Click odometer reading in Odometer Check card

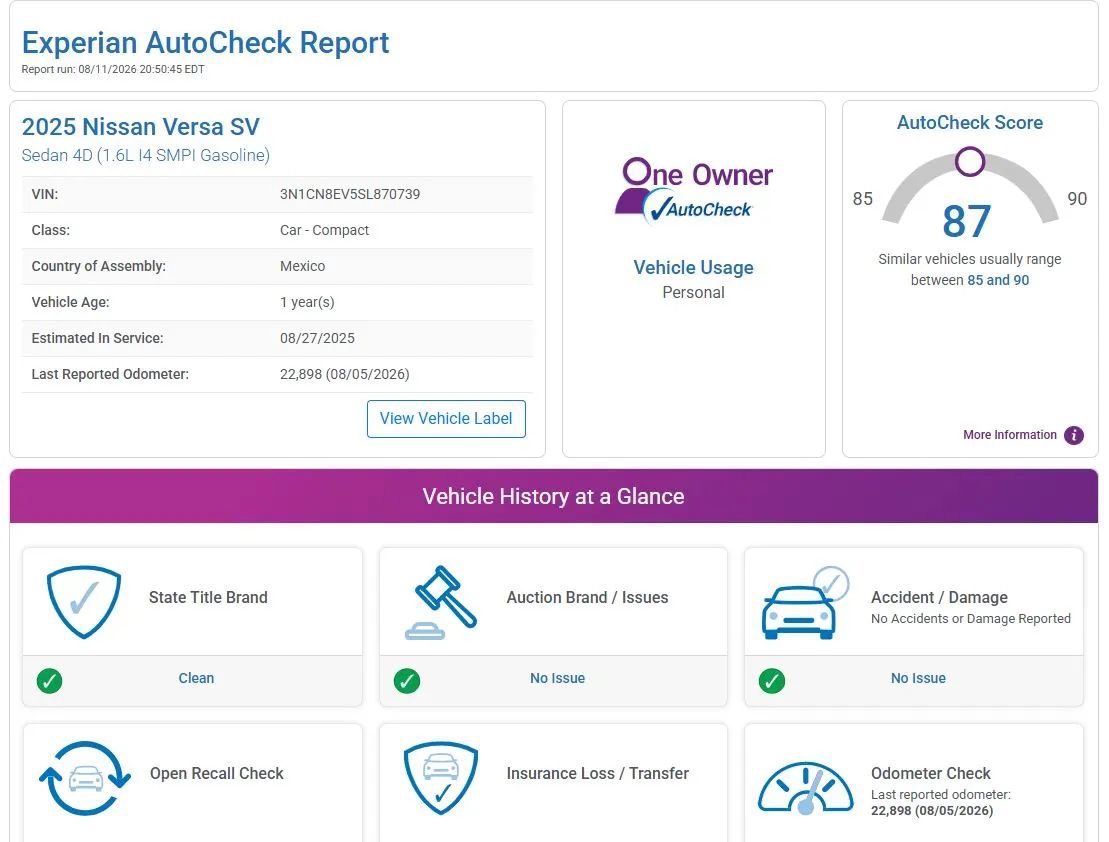(931, 811)
